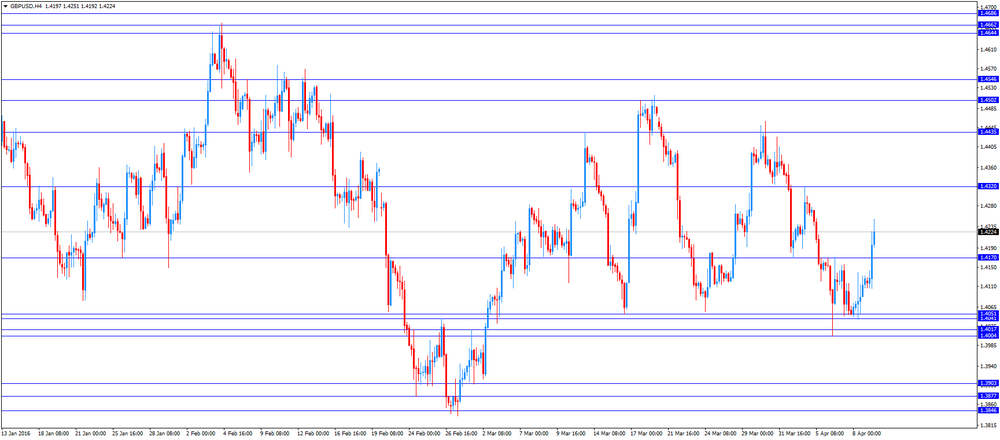Click the 19 Feb 08:00 time label
This screenshot has width=1000, height=440.
click(x=386, y=432)
